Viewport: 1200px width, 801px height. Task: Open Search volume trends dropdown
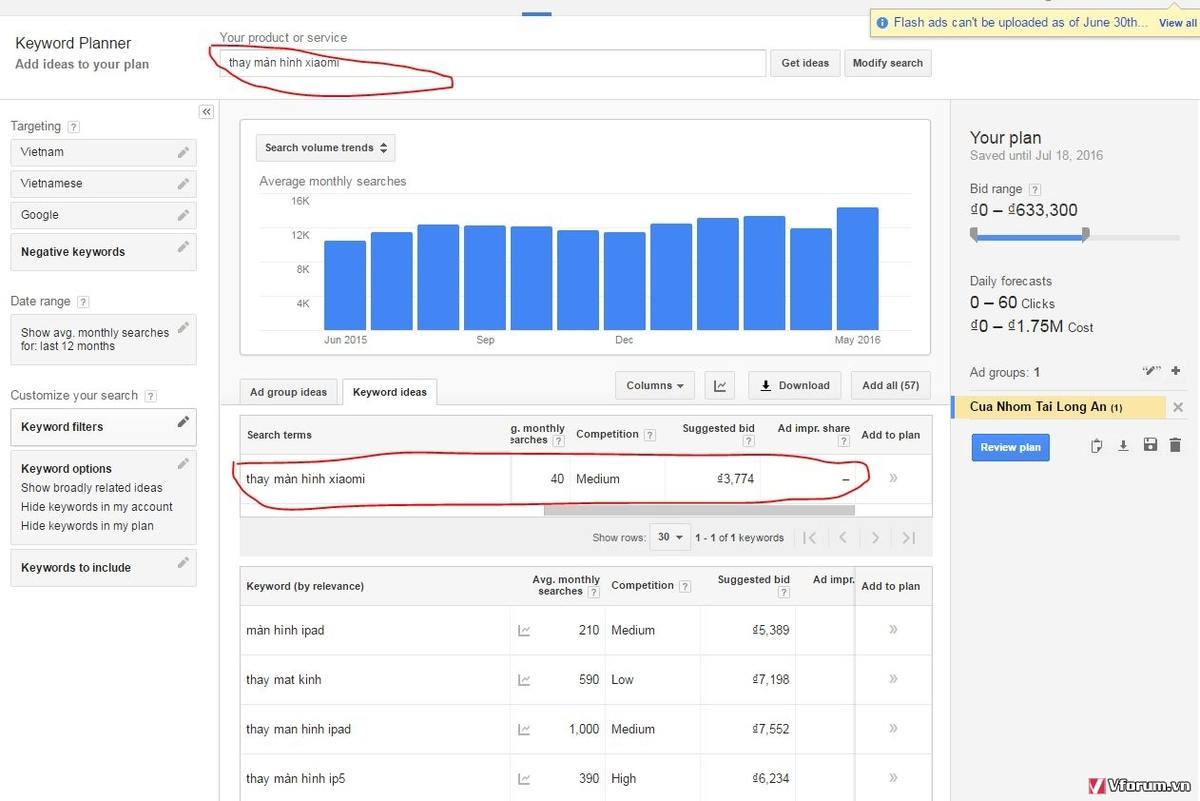click(x=326, y=148)
